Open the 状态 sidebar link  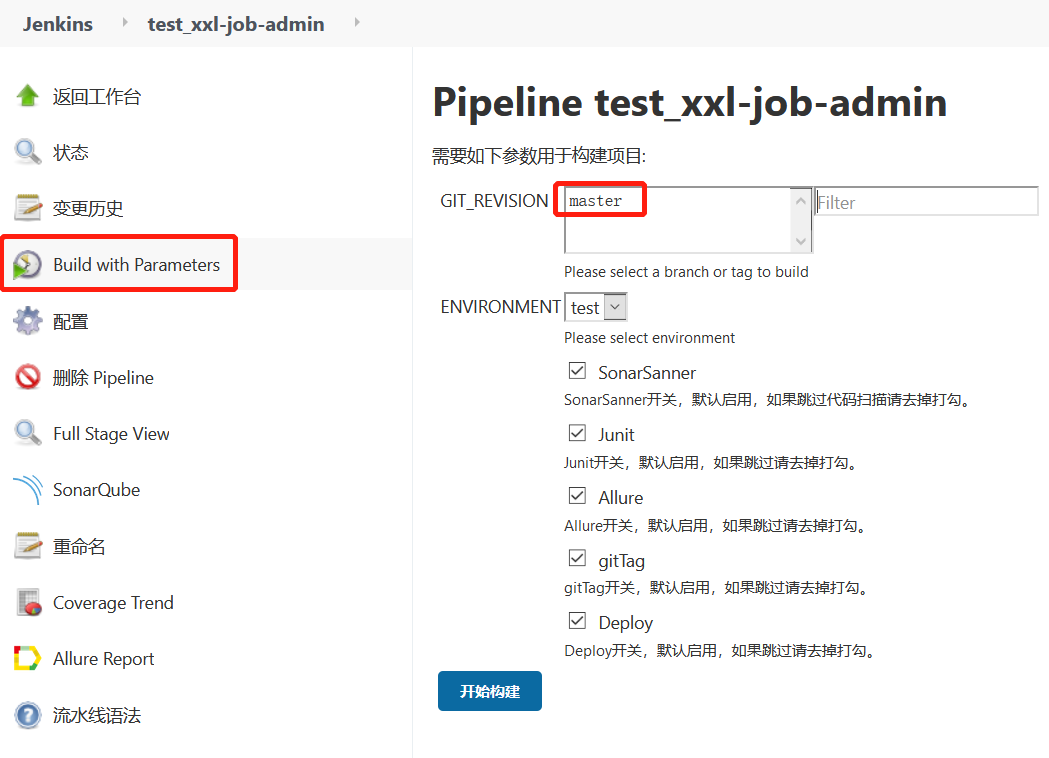tap(71, 153)
